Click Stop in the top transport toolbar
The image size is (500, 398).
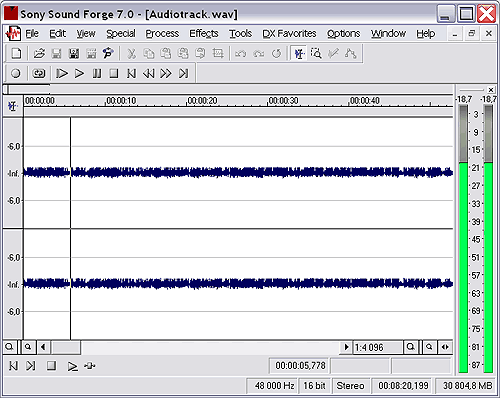point(114,73)
